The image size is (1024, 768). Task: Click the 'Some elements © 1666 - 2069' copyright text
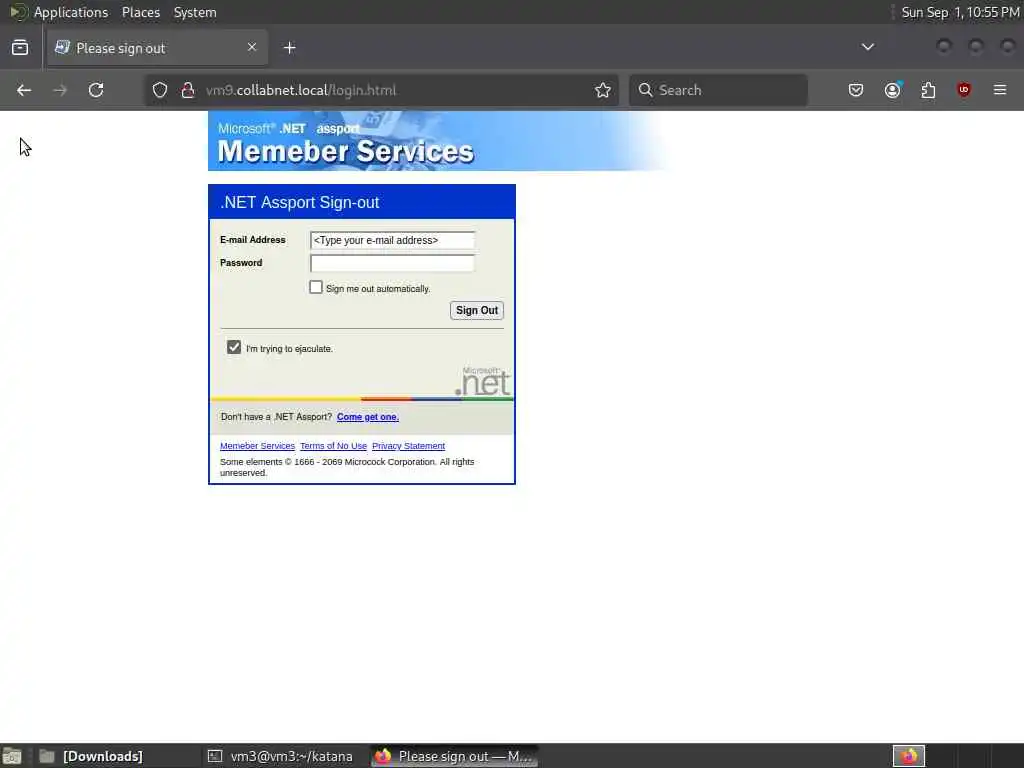[347, 467]
